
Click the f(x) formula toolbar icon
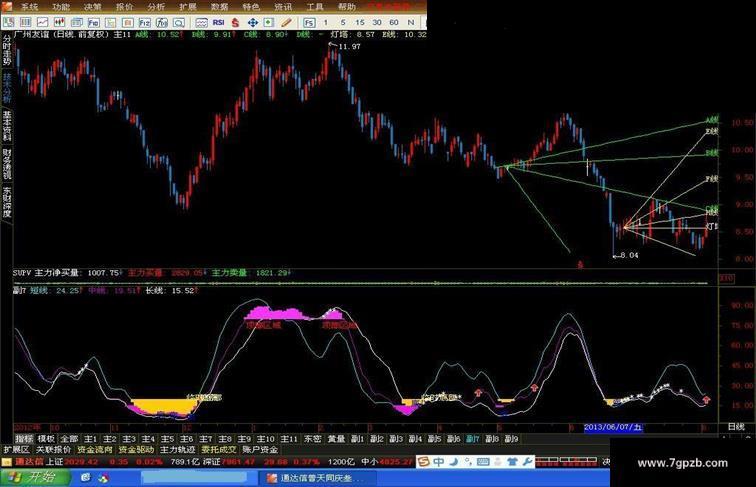[x=162, y=22]
